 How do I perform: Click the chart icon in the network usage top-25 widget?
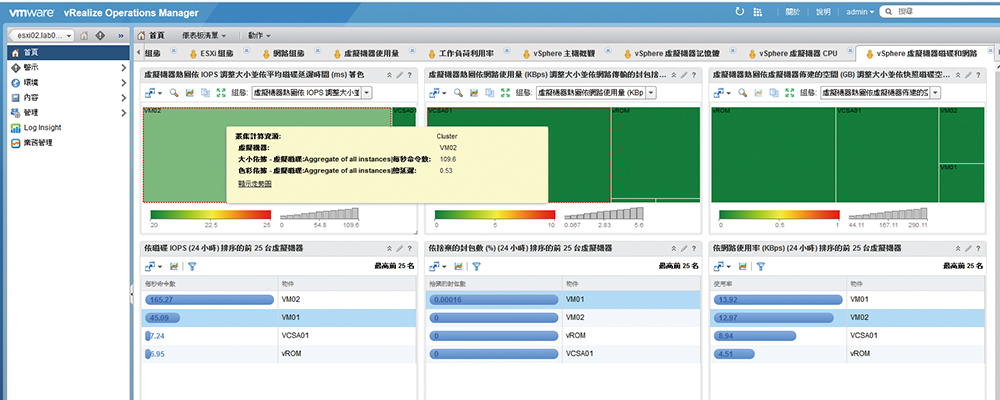click(743, 266)
